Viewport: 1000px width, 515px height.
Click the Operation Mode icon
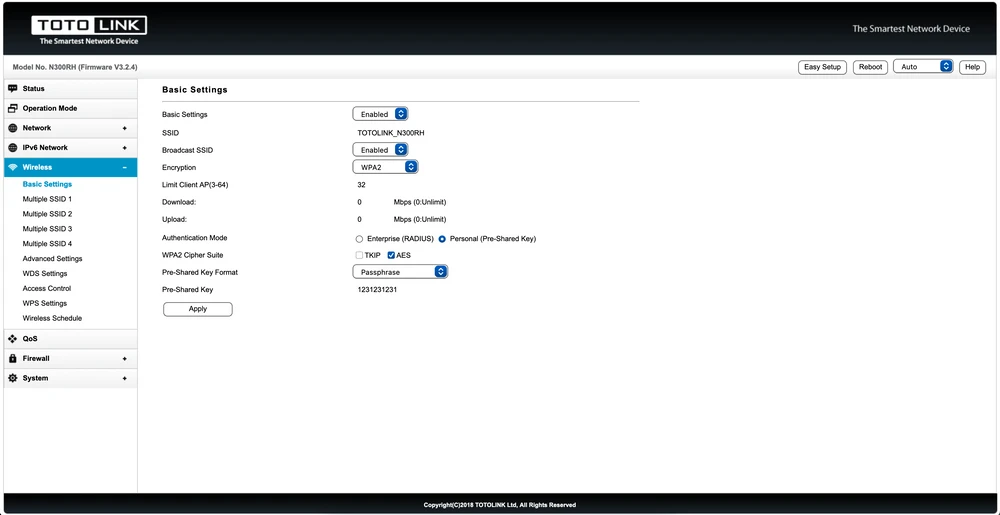point(13,108)
